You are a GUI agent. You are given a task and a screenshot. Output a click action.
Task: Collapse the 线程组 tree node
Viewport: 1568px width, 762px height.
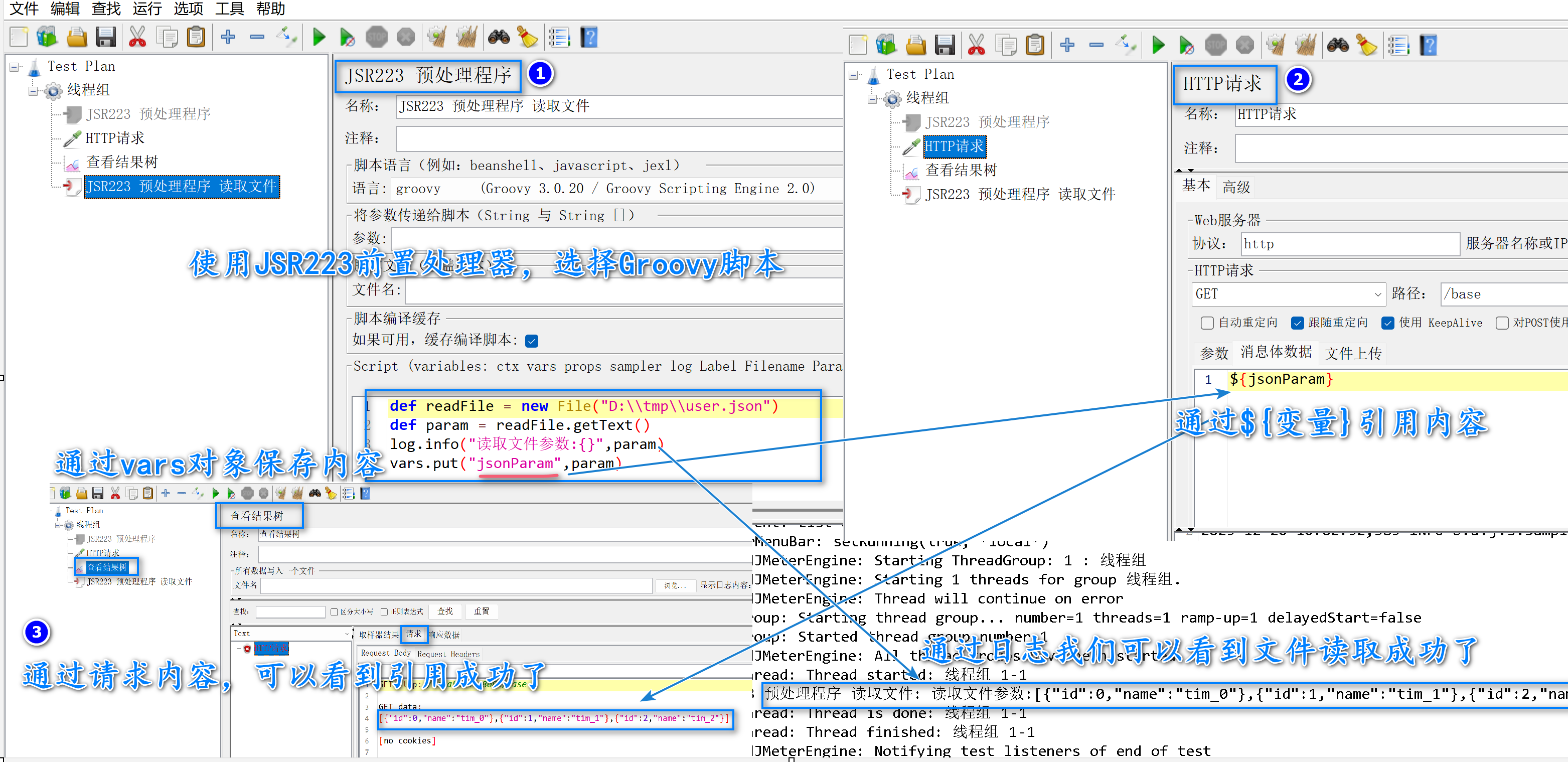pos(33,91)
